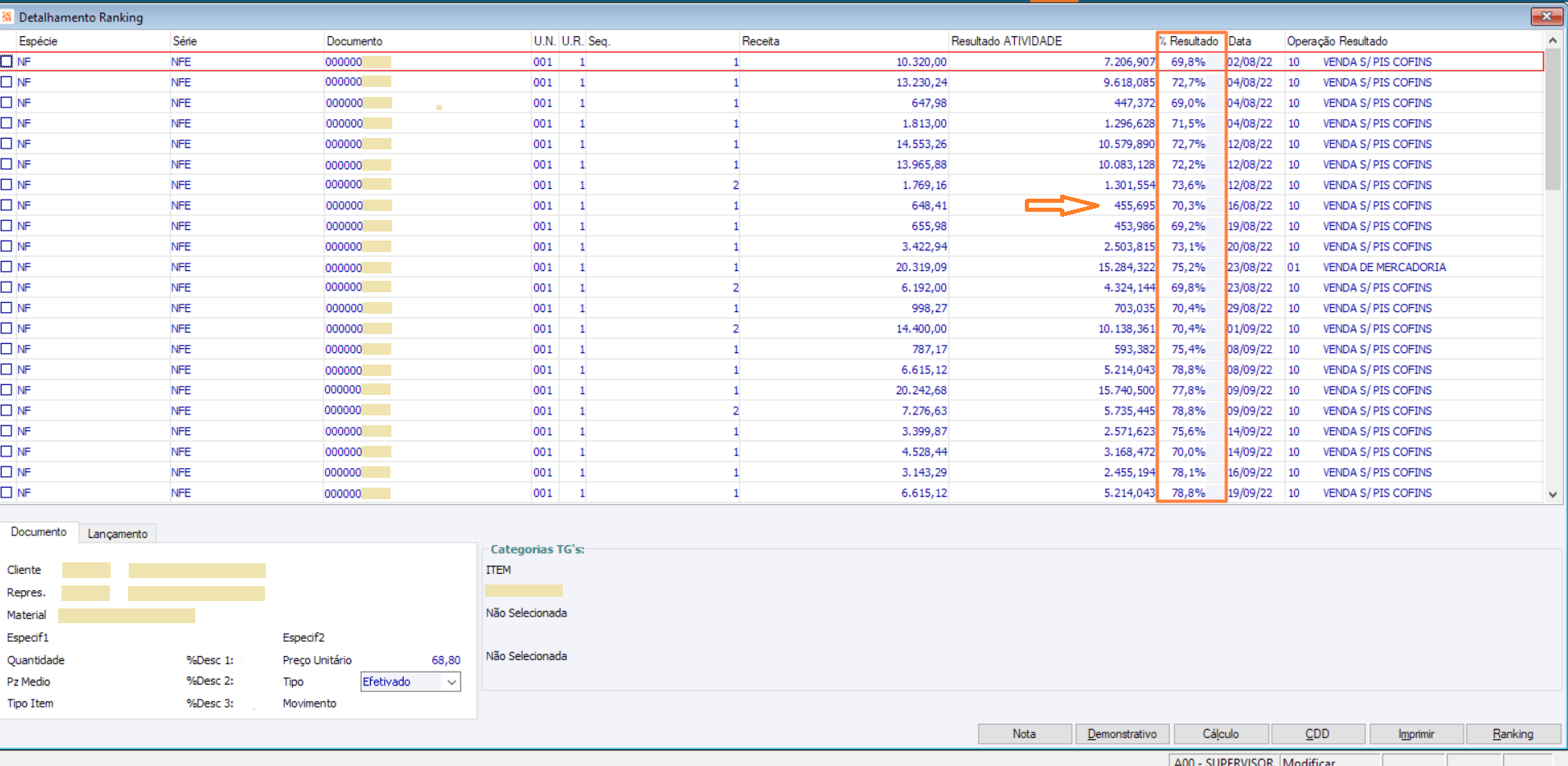This screenshot has height=766, width=1568.
Task: Select the receita value 7.276,63
Action: (924, 411)
